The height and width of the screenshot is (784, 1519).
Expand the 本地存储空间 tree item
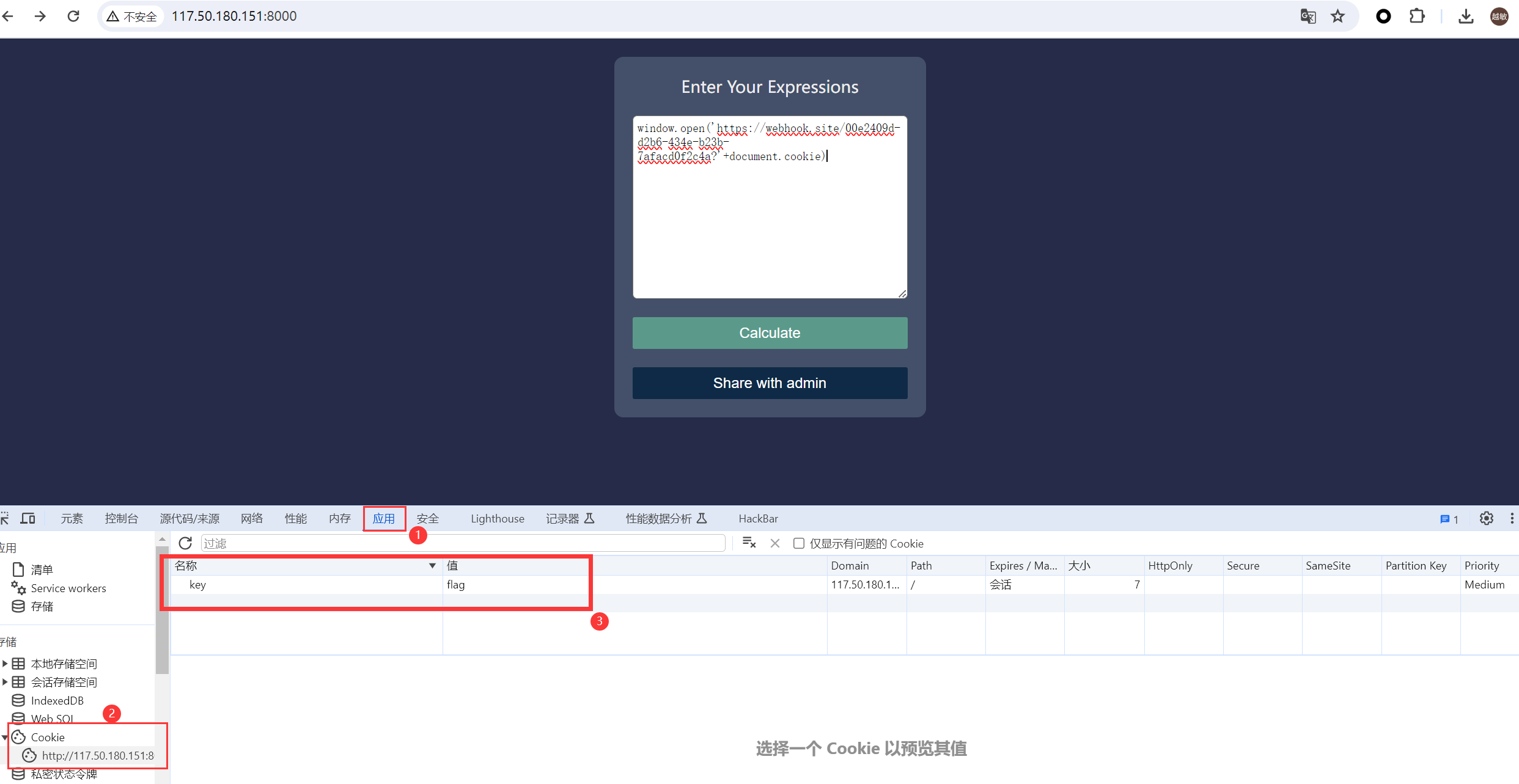point(5,664)
